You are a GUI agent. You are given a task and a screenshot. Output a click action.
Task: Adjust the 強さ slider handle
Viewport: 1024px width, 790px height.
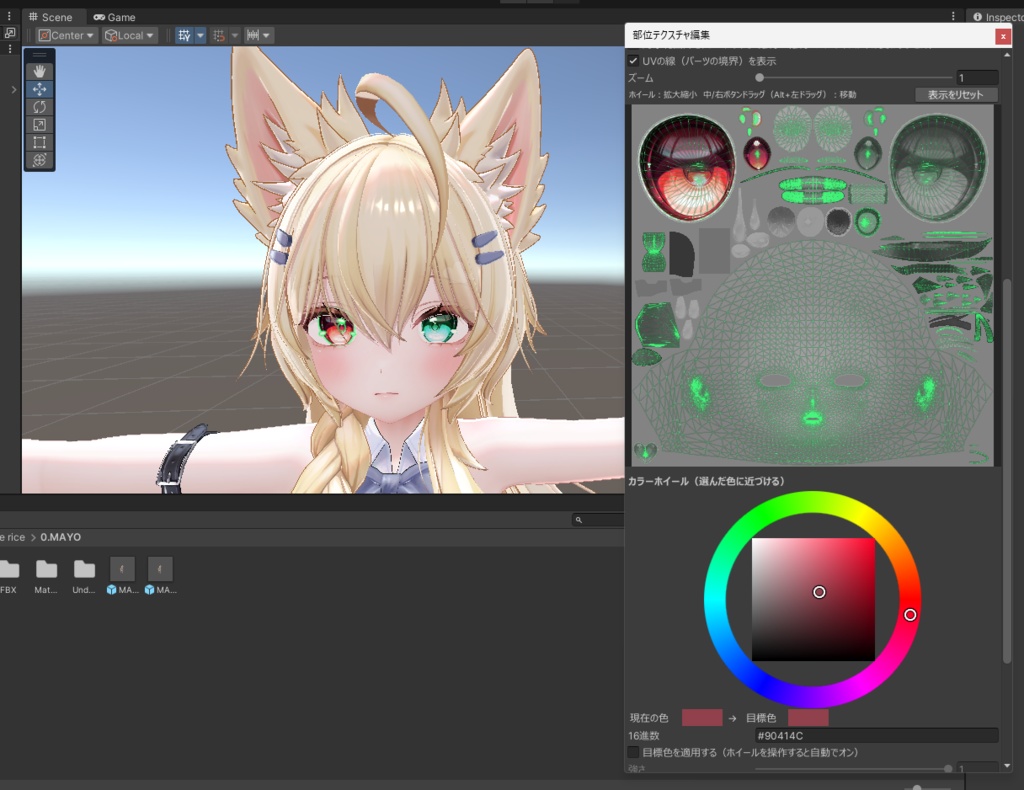coord(948,768)
